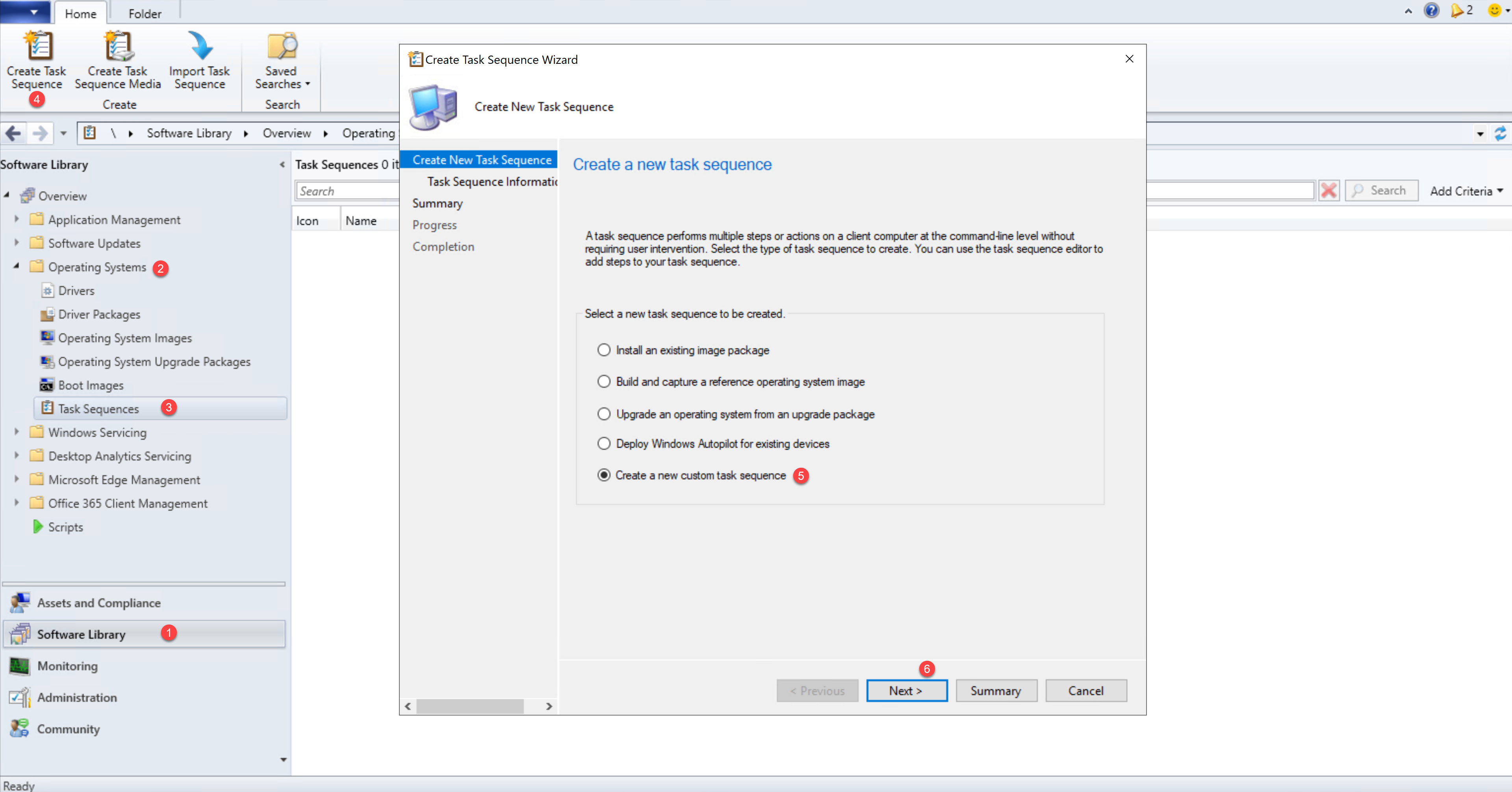Click the Monitoring workspace icon

(19, 666)
